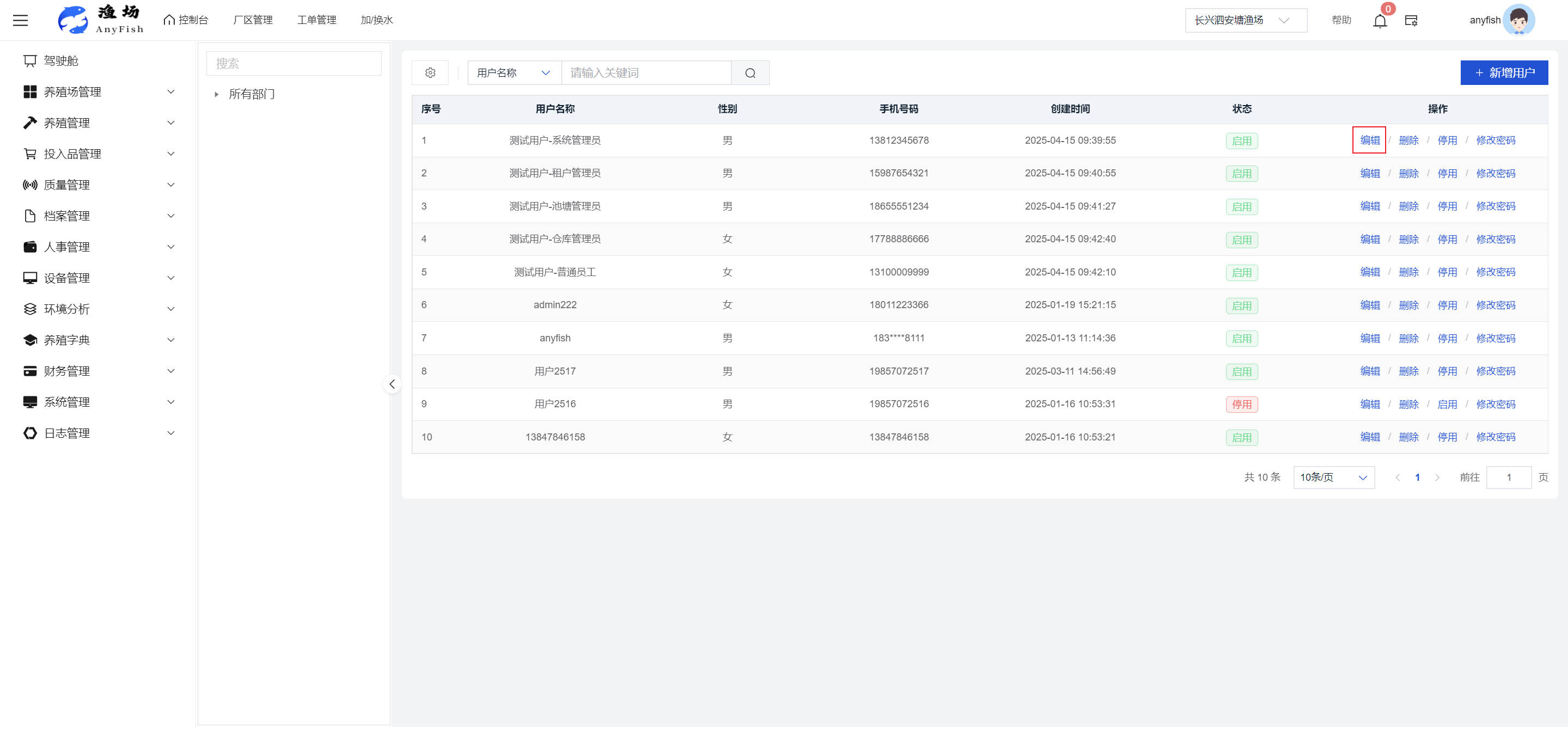
Task: Click the search magnifier button
Action: pos(750,73)
